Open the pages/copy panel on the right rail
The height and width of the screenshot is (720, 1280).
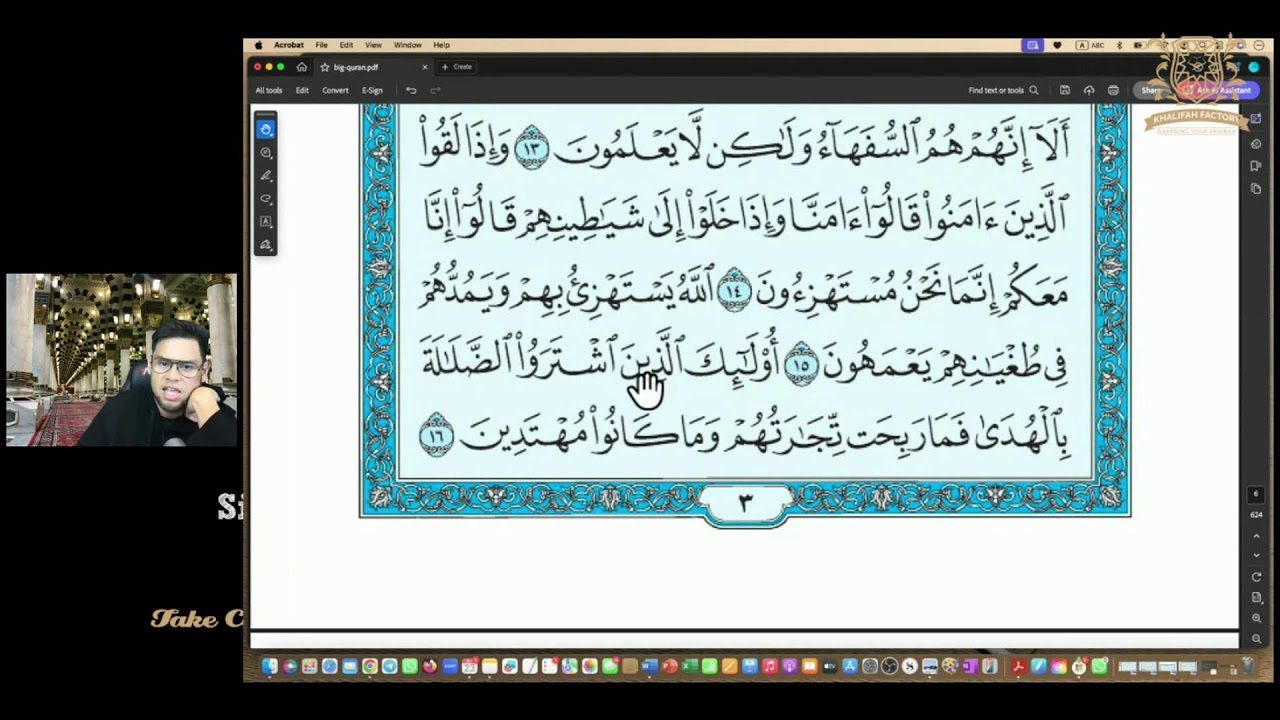pos(1256,188)
